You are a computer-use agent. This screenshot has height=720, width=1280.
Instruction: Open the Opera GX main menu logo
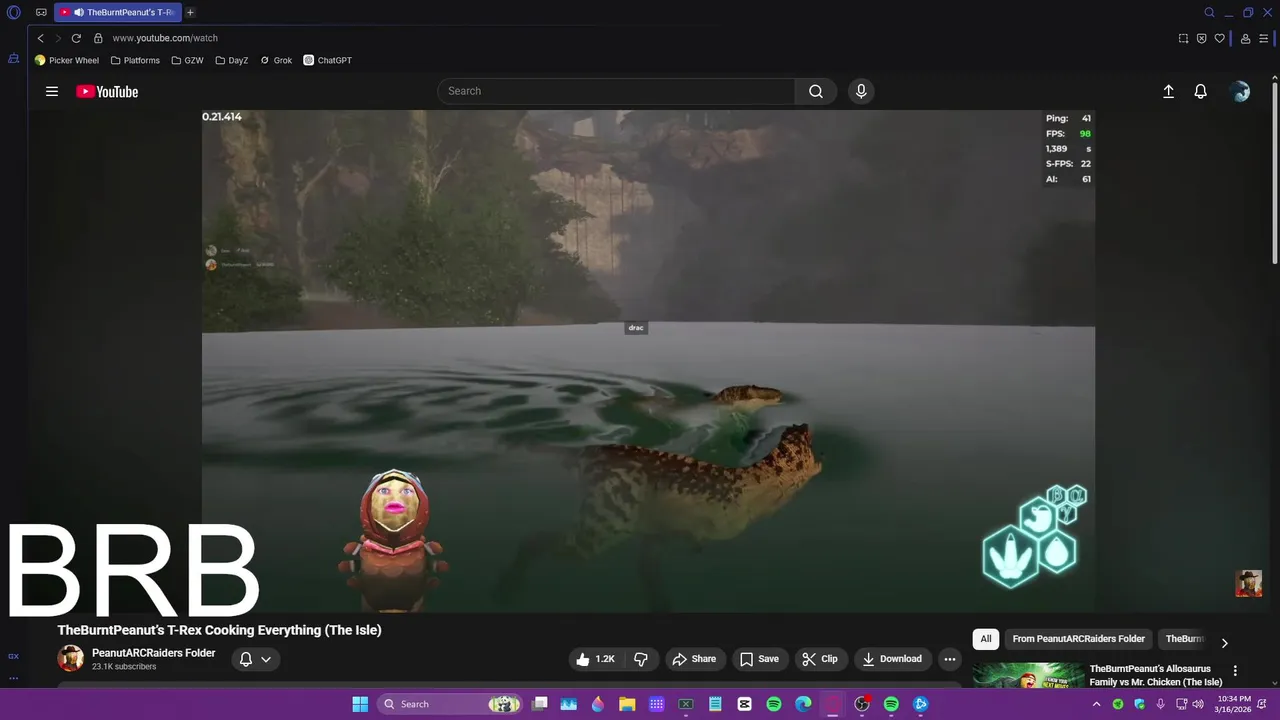coord(14,13)
